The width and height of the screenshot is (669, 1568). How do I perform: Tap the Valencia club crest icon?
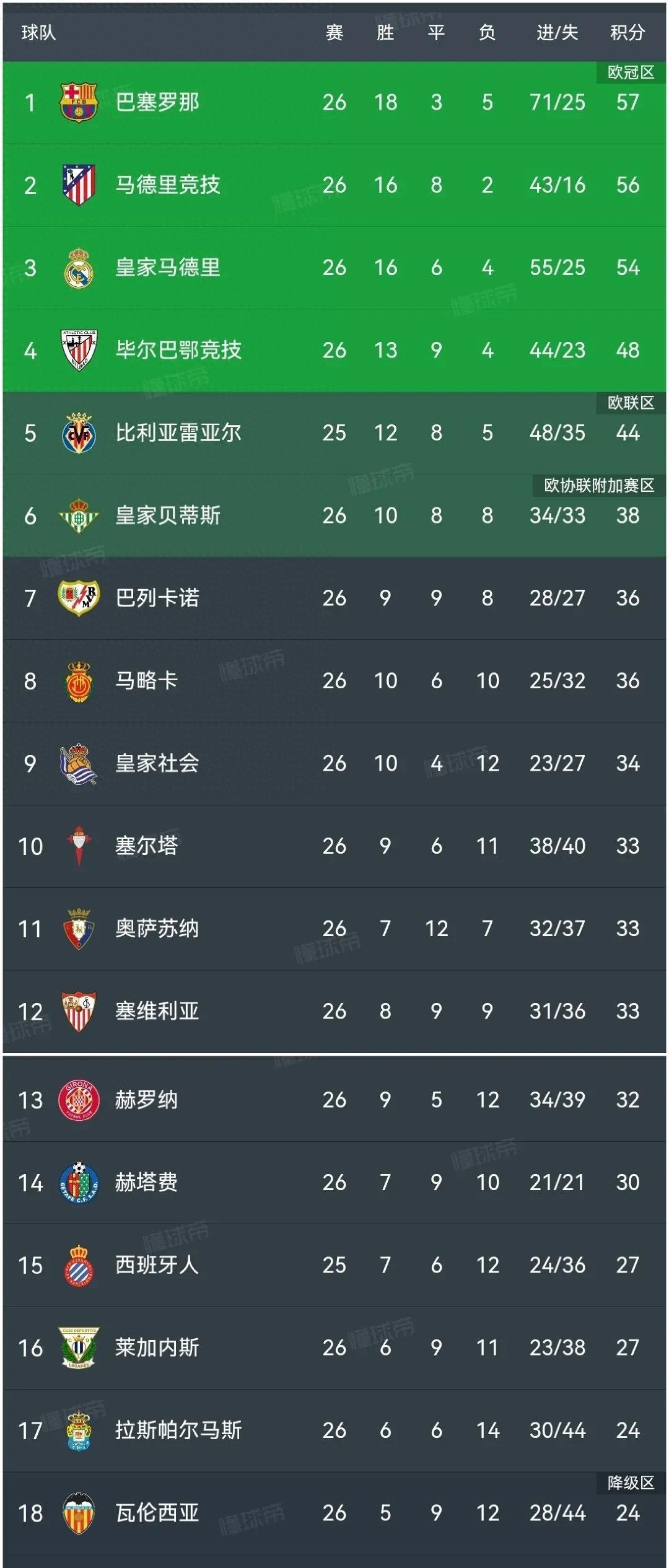pos(79,1513)
